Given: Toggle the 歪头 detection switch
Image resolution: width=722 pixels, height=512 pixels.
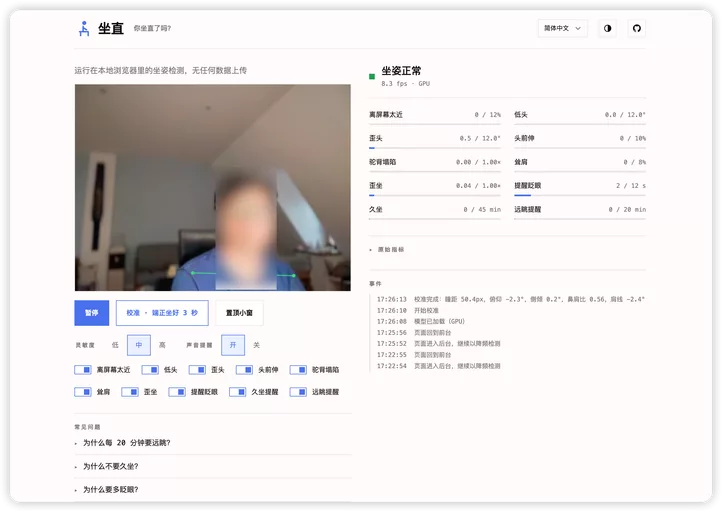Looking at the screenshot, I should [197, 370].
